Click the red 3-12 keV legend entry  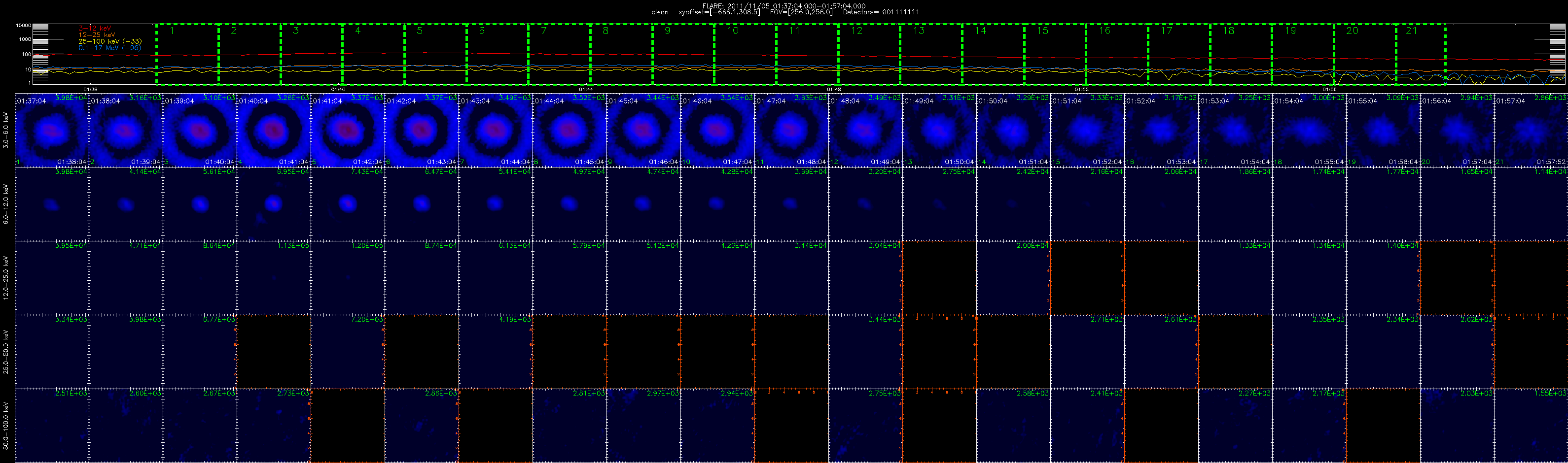click(95, 28)
